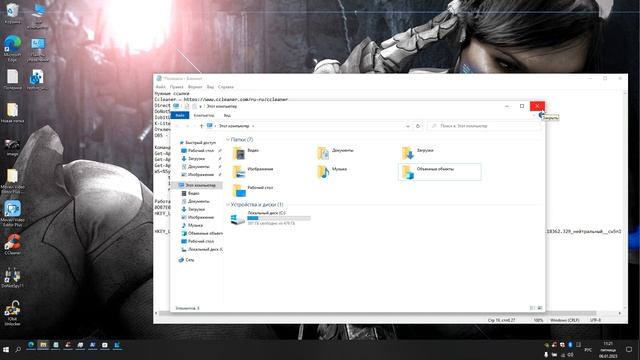Open the quick access toolbar dropdown arrow
640x360 pixels.
(200, 107)
